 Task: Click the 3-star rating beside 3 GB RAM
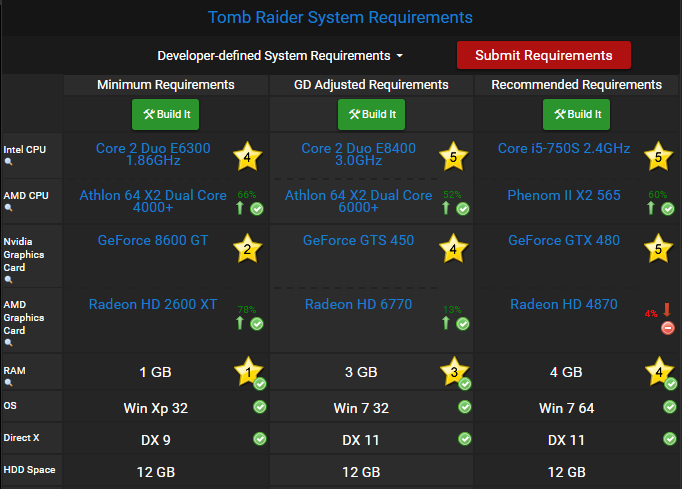(454, 372)
